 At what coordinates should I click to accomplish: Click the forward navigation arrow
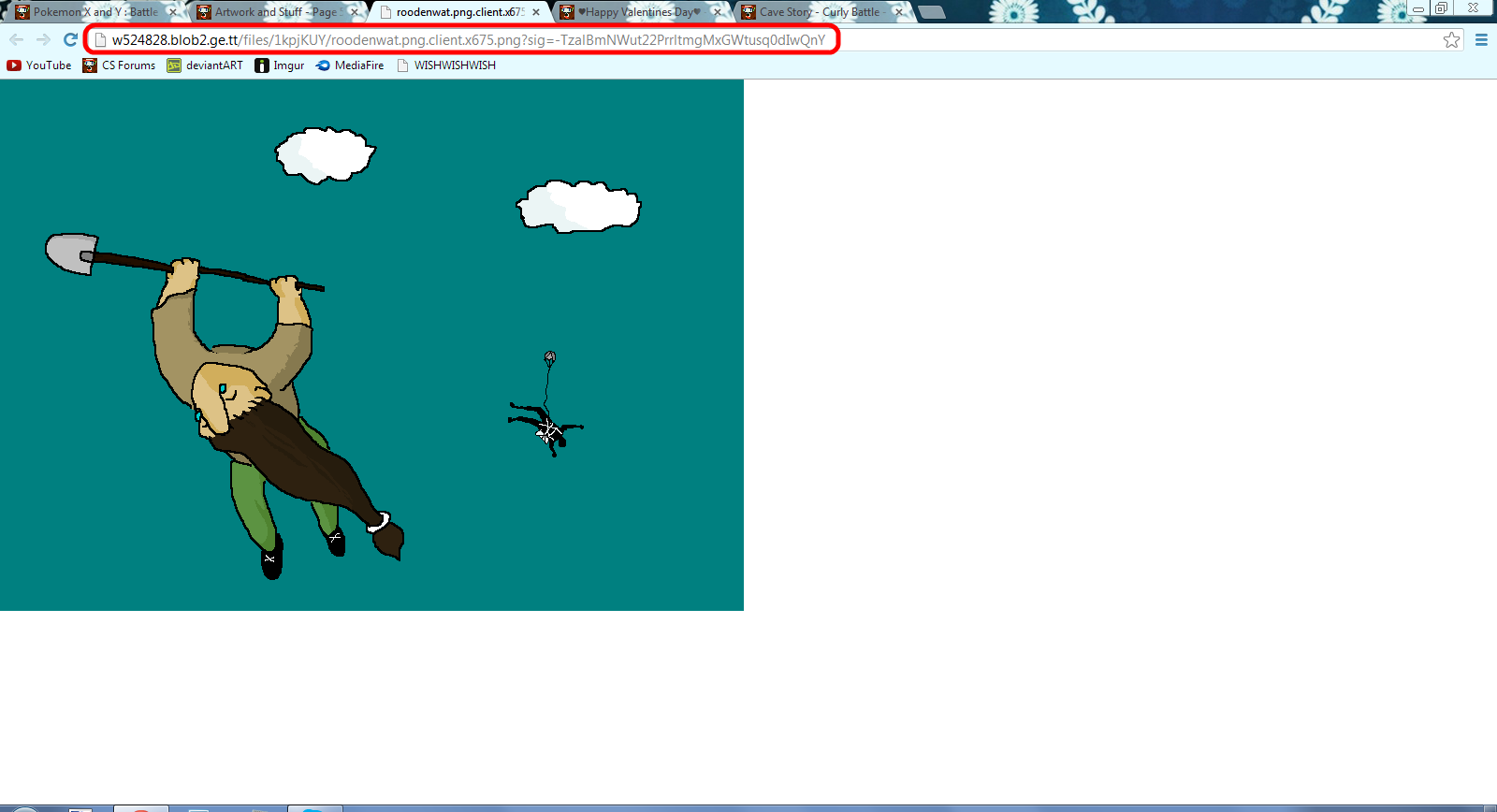pyautogui.click(x=43, y=39)
